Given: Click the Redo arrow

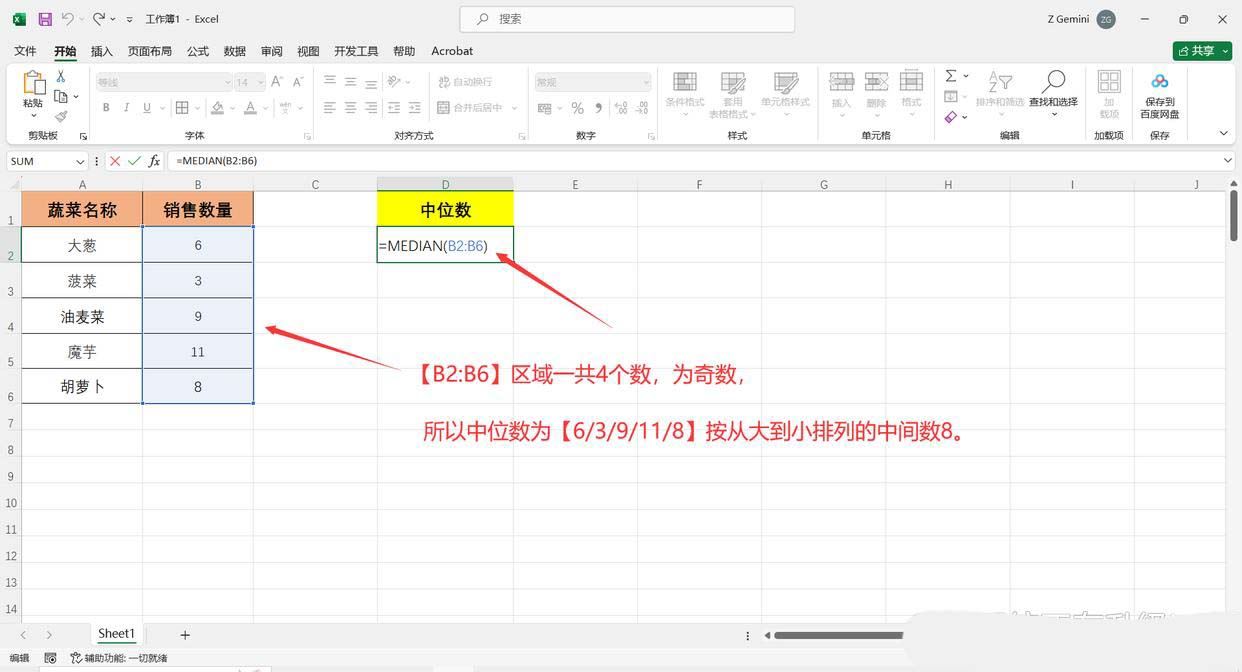Looking at the screenshot, I should pyautogui.click(x=98, y=19).
